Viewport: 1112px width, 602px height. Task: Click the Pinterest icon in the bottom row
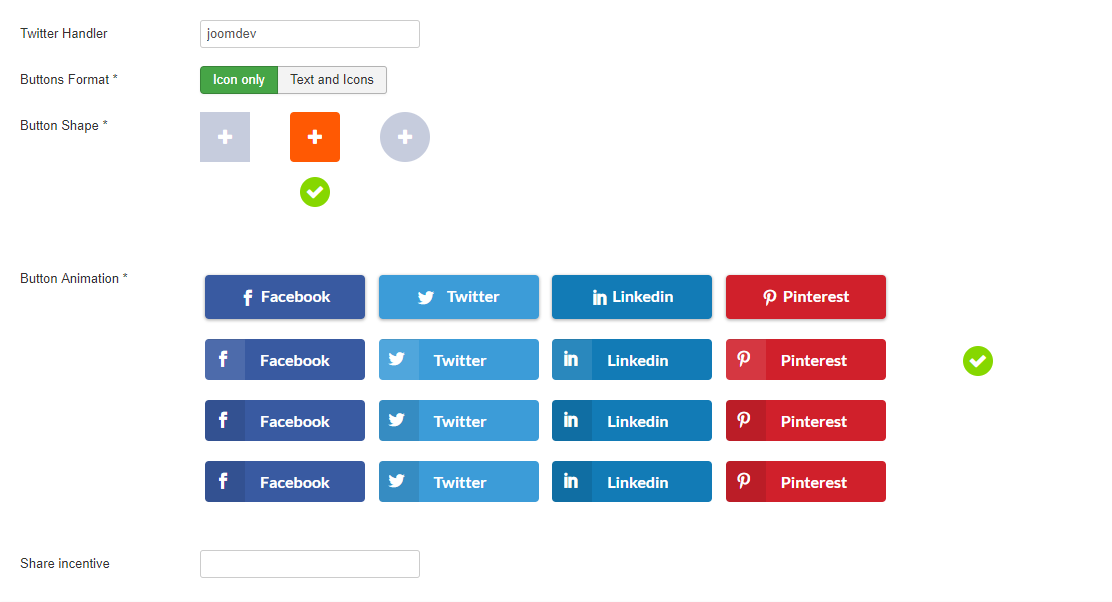(744, 481)
